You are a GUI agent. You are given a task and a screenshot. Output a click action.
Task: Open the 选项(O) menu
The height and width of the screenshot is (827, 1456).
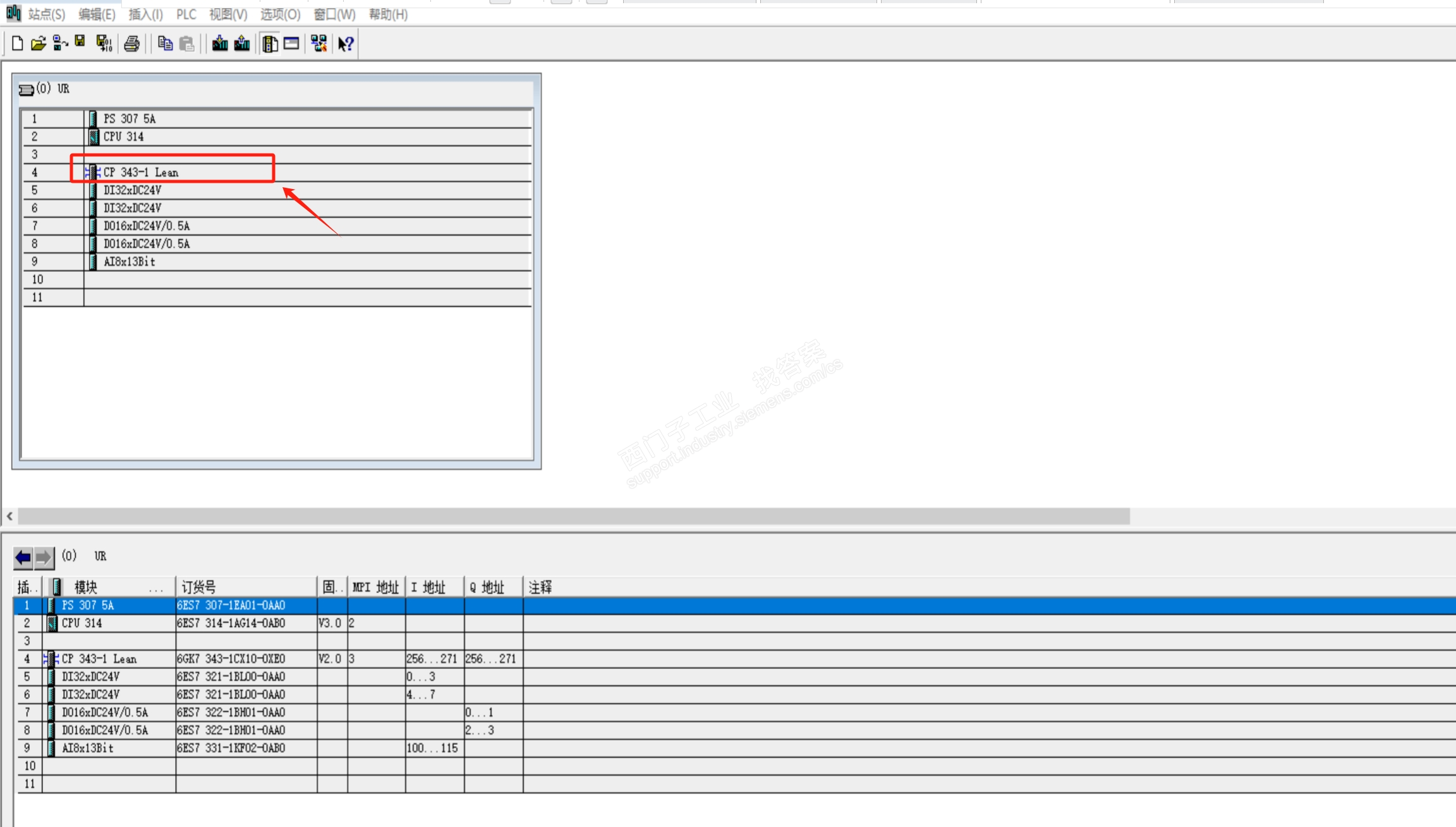(280, 14)
